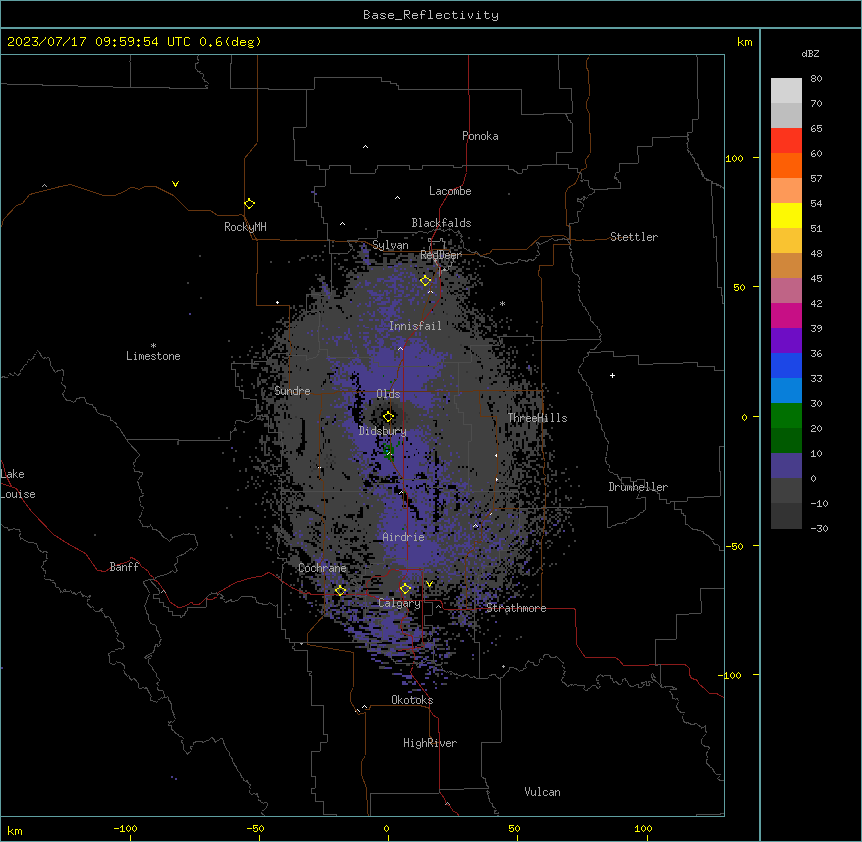Screen dimensions: 862x842
Task: Click the red 65 dBZ color swatch
Action: pyautogui.click(x=786, y=141)
